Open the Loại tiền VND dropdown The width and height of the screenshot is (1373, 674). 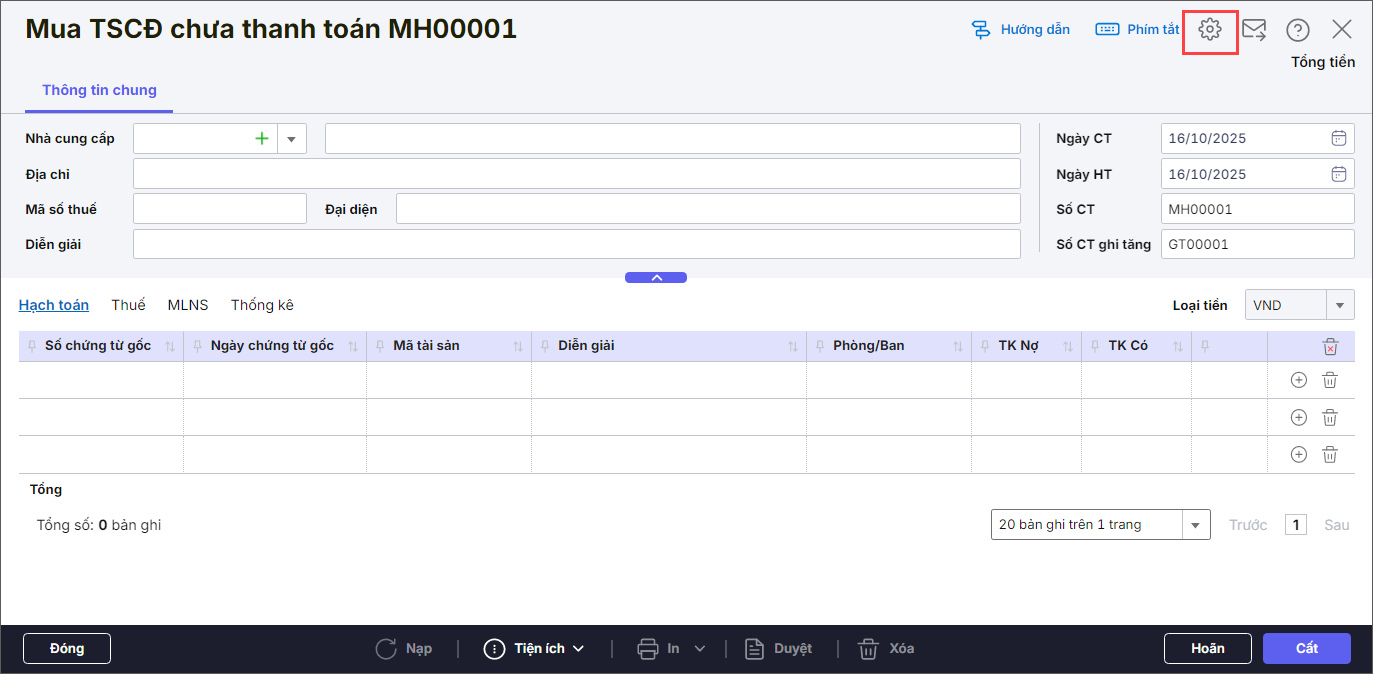pyautogui.click(x=1339, y=305)
